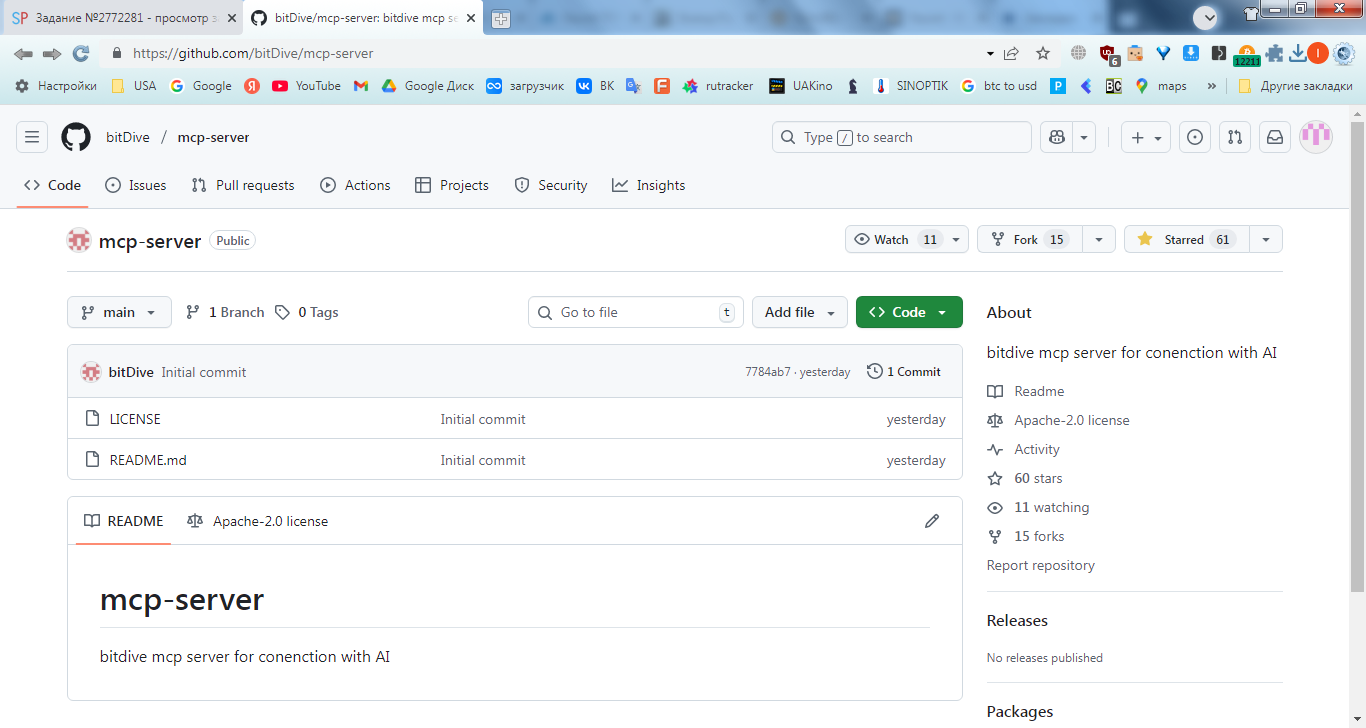
Task: Open the browser downloads arrow icon
Action: (1297, 53)
